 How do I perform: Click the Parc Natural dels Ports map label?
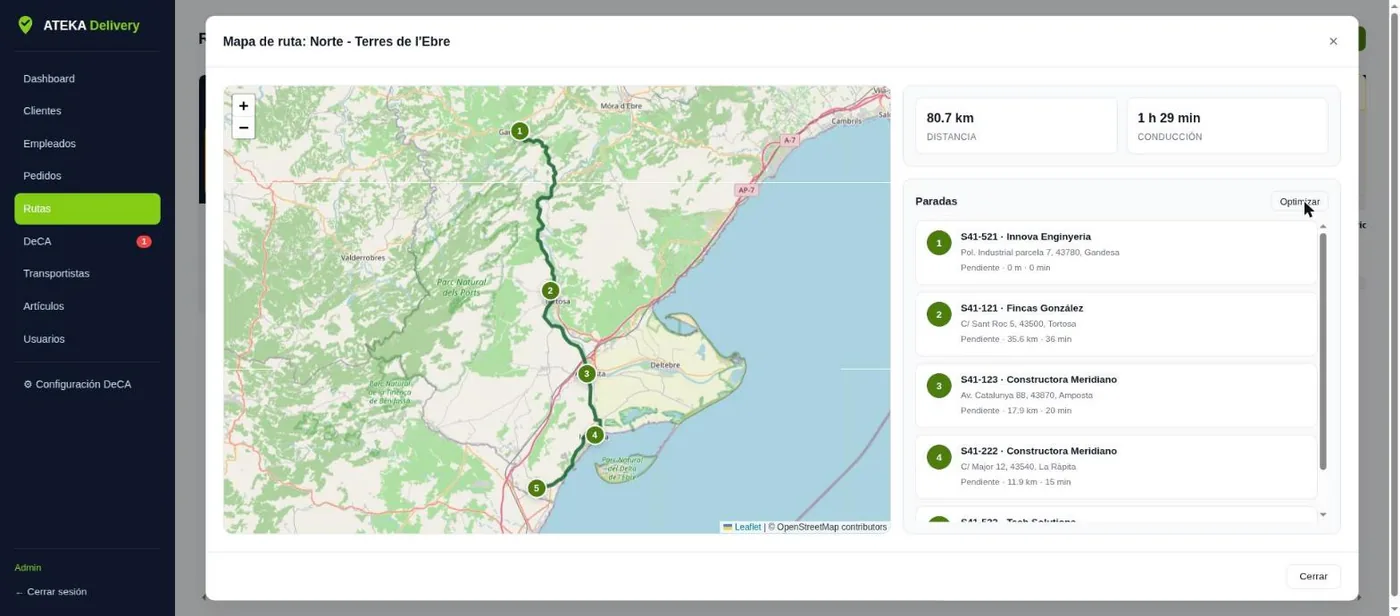point(463,287)
